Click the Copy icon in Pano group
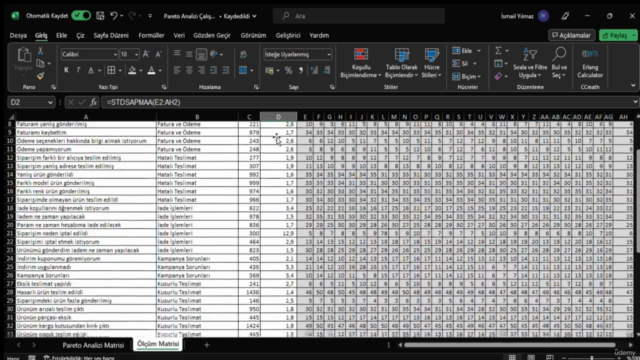Screen dimensions: 640x360 pyautogui.click(x=40, y=64)
